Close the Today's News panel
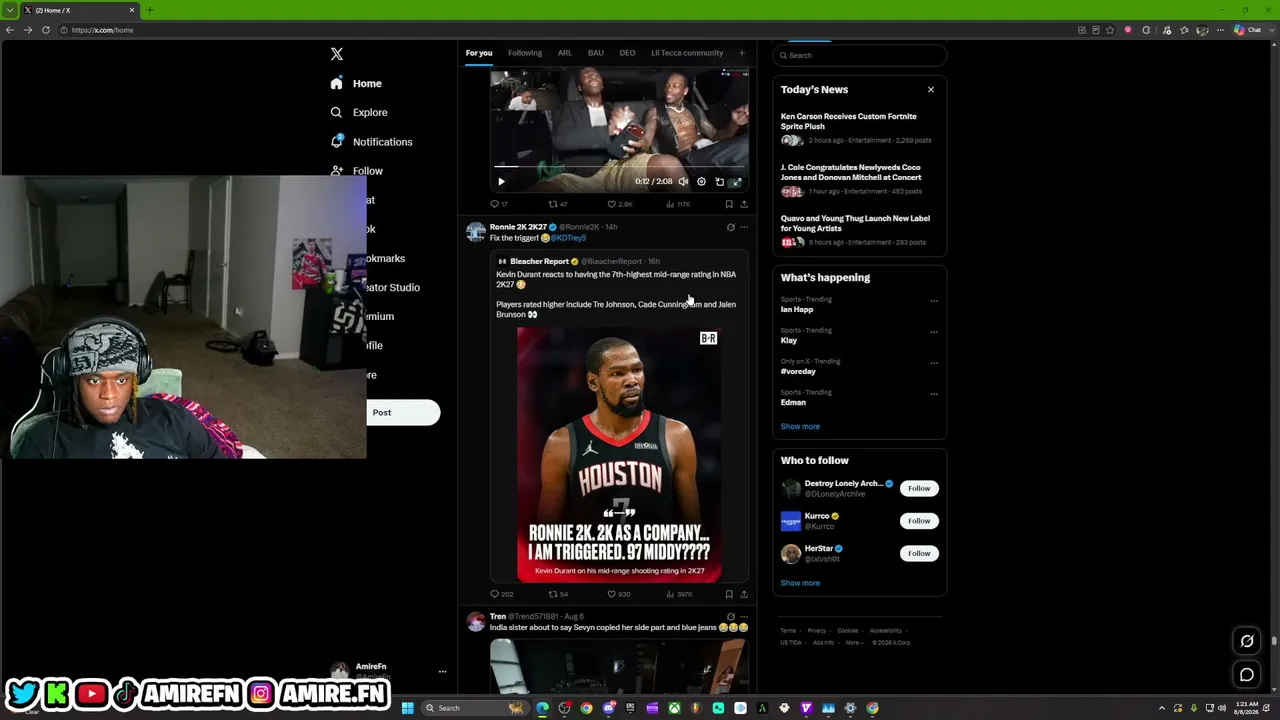The width and height of the screenshot is (1280, 720). coord(930,90)
